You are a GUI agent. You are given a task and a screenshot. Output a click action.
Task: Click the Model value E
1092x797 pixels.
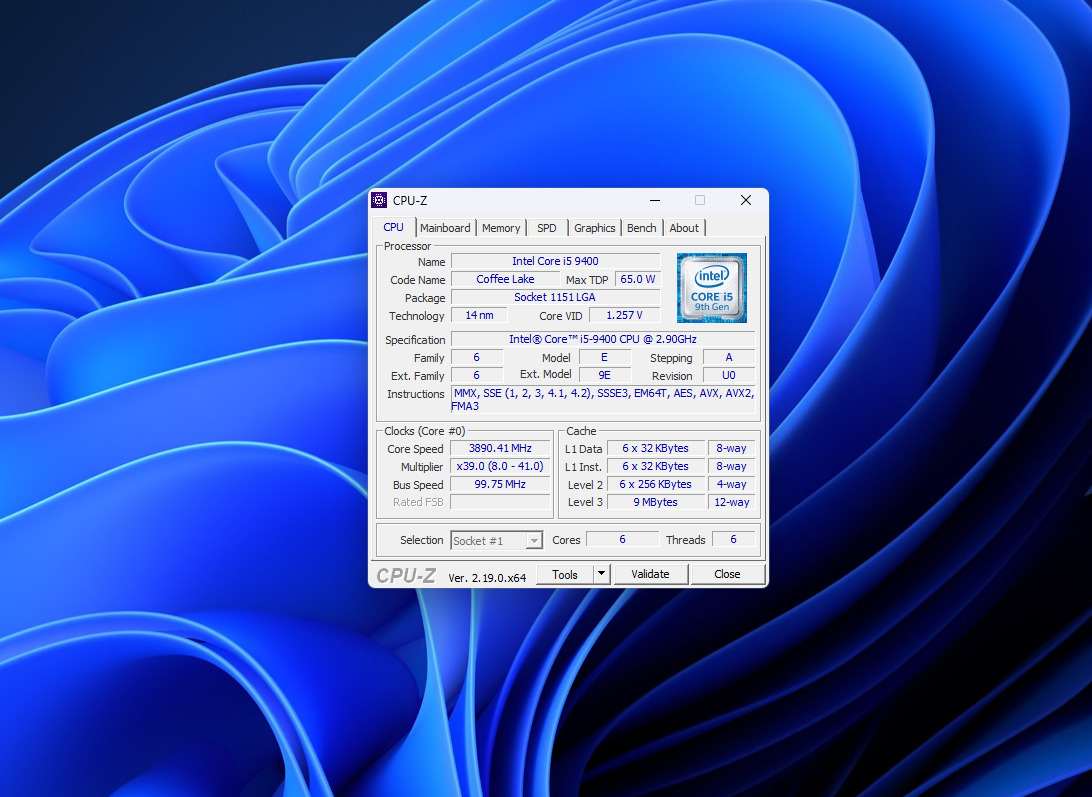click(604, 357)
